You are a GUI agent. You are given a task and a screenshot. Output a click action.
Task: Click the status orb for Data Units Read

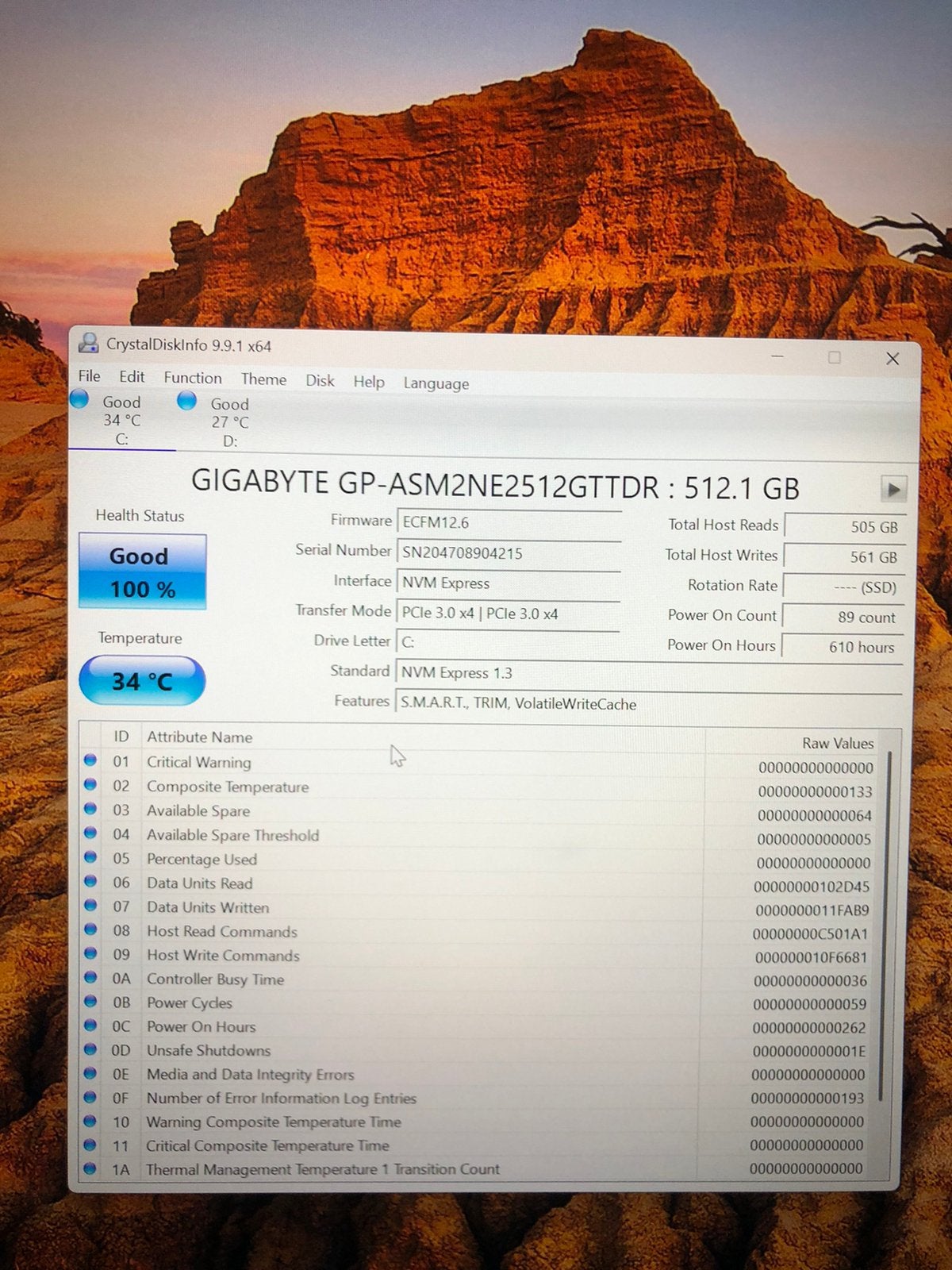pyautogui.click(x=90, y=881)
